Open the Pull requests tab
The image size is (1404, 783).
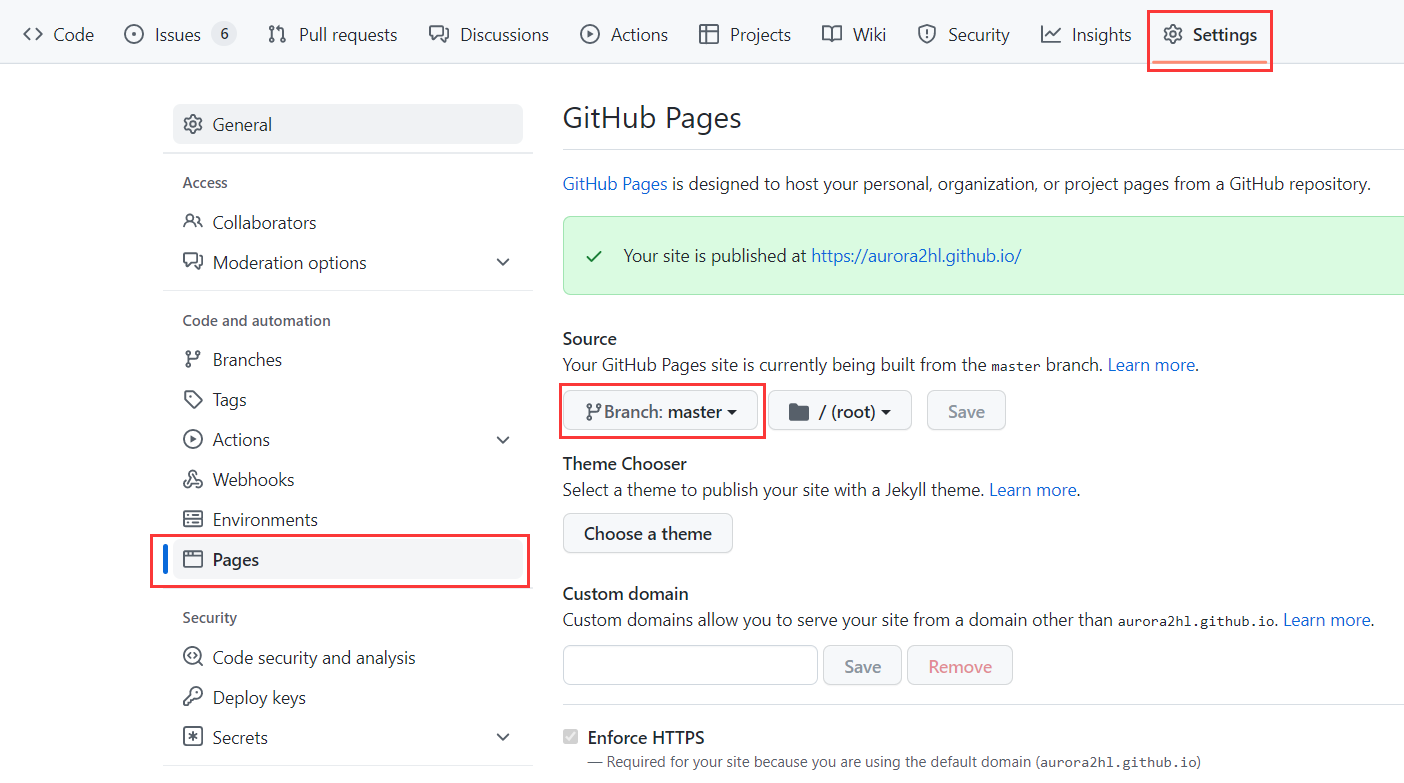point(333,35)
